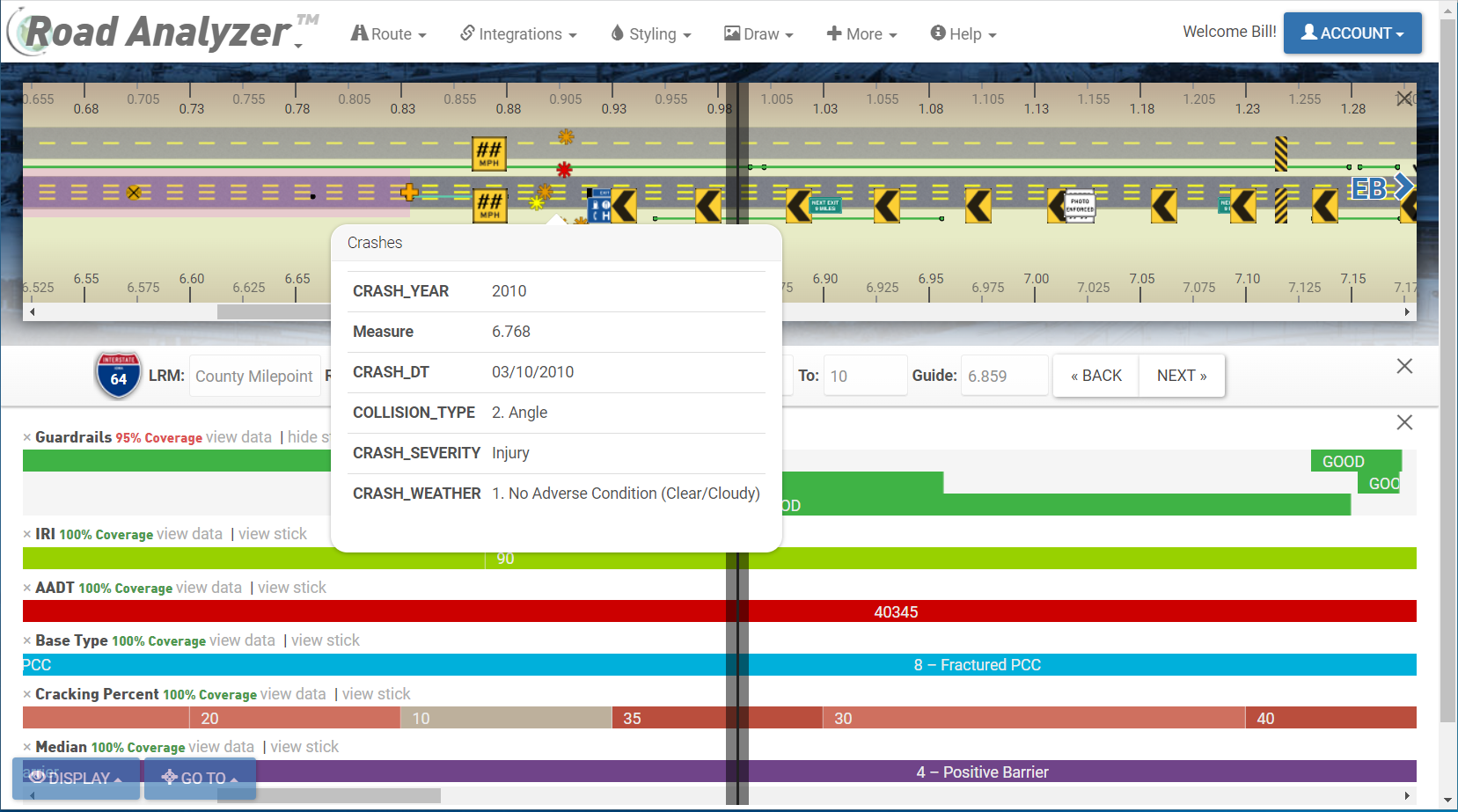Open the More dropdown menu
Viewport: 1458px width, 812px height.
pos(862,33)
